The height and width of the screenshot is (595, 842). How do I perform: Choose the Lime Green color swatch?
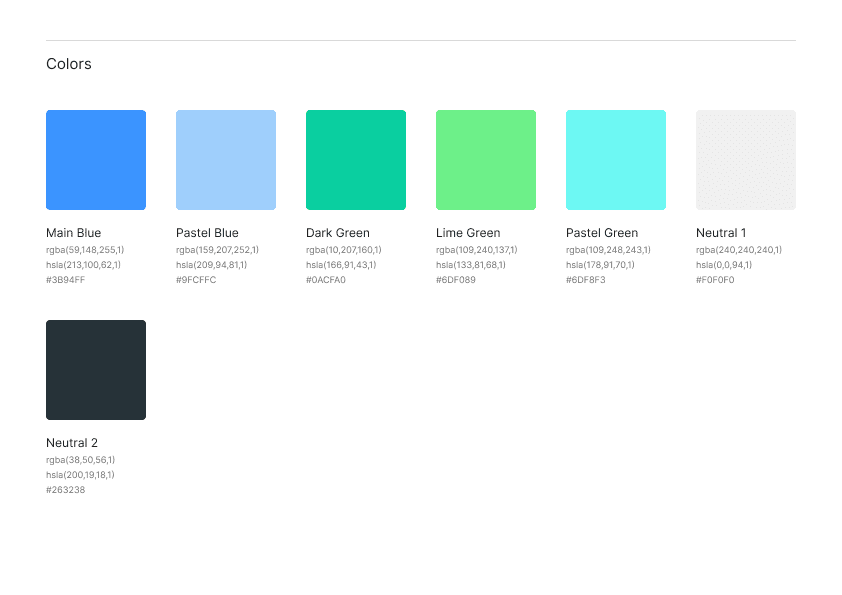[486, 160]
